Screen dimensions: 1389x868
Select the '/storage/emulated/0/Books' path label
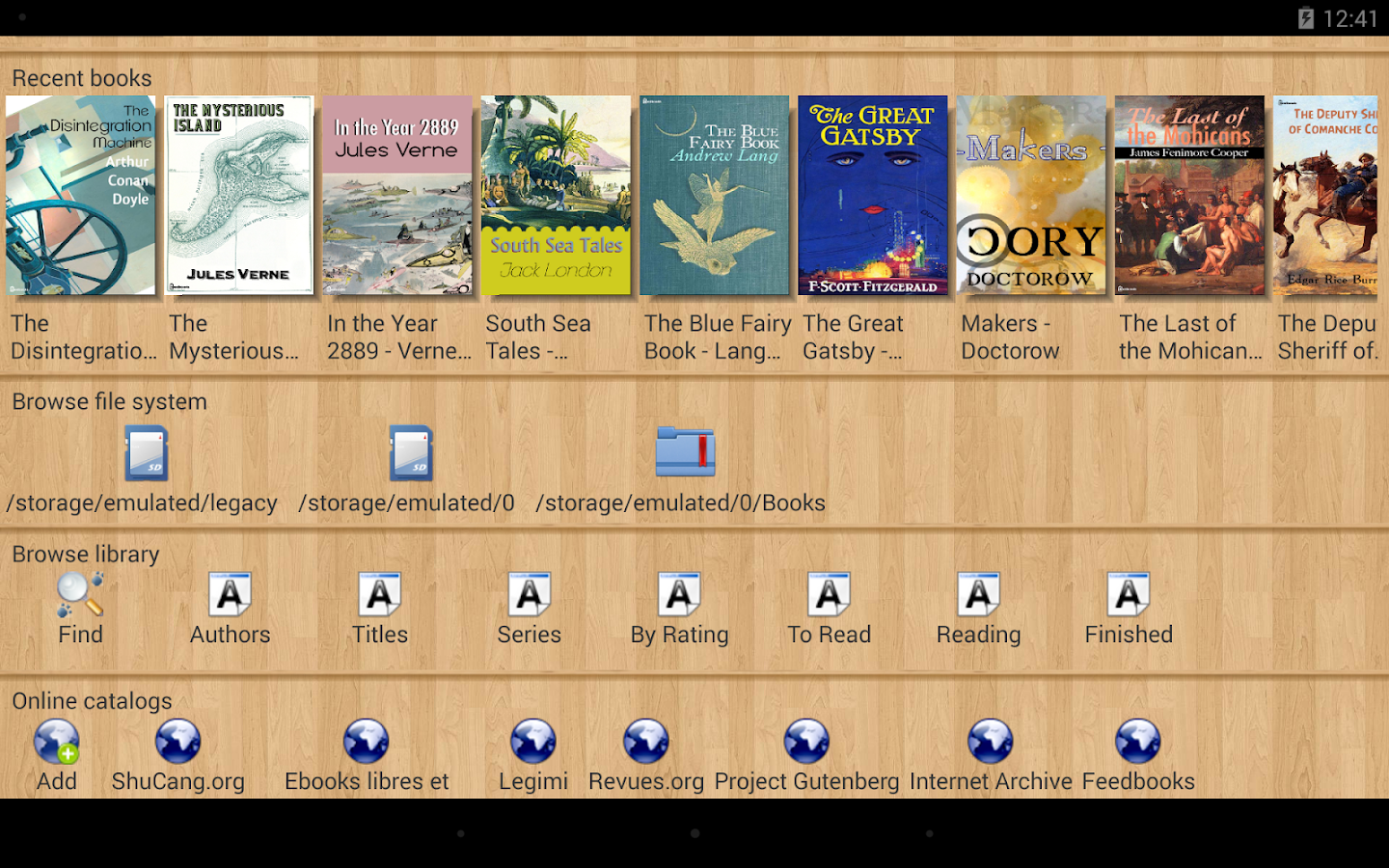coord(681,503)
